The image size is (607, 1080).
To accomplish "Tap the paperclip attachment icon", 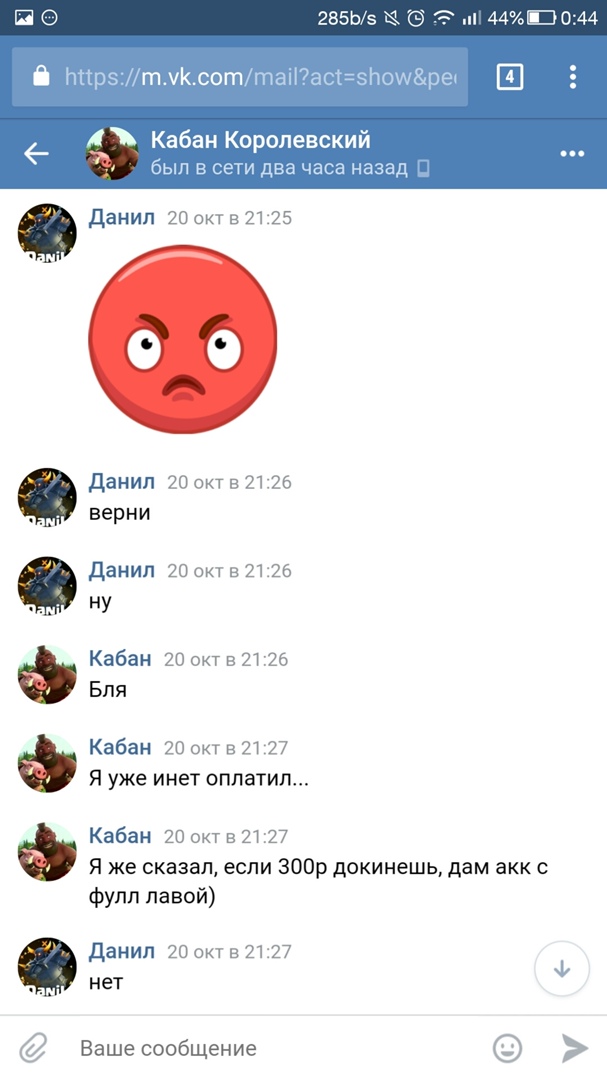I will coord(32,1048).
